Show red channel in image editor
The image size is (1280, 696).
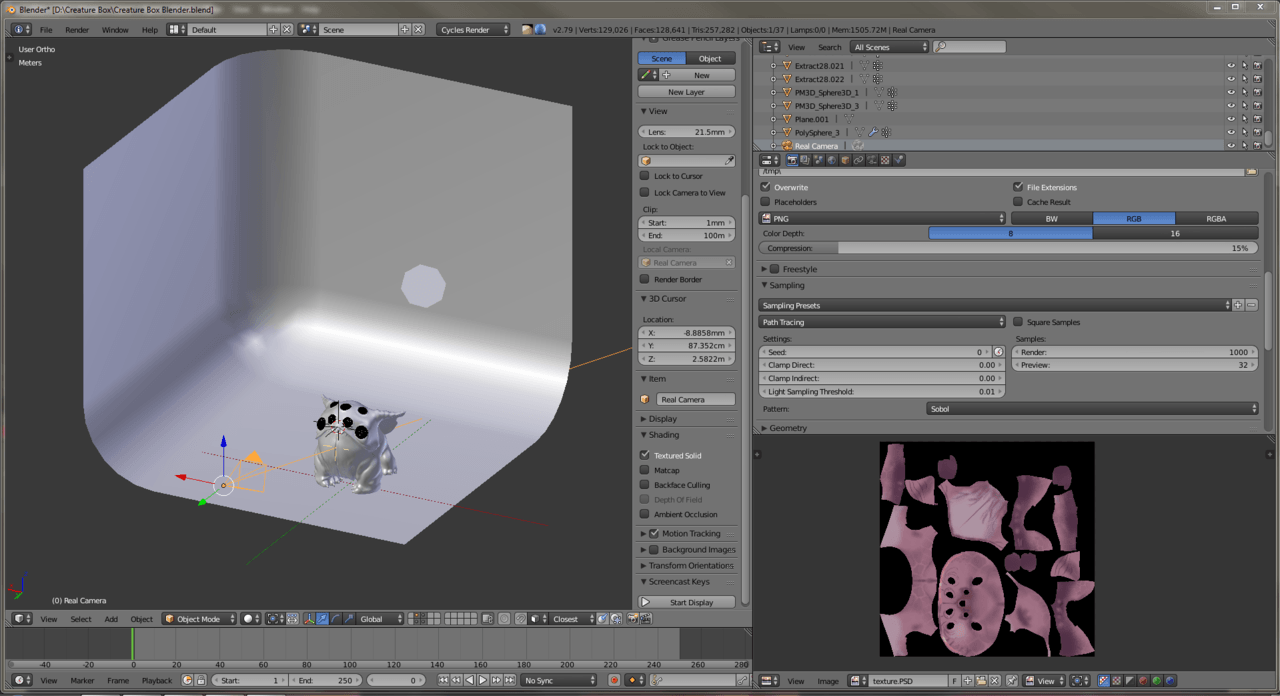click(x=1143, y=681)
